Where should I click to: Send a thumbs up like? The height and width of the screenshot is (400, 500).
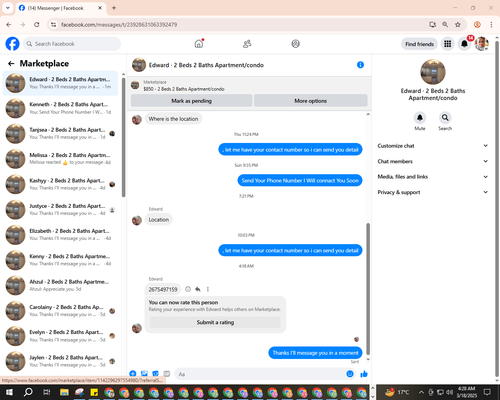click(x=364, y=374)
